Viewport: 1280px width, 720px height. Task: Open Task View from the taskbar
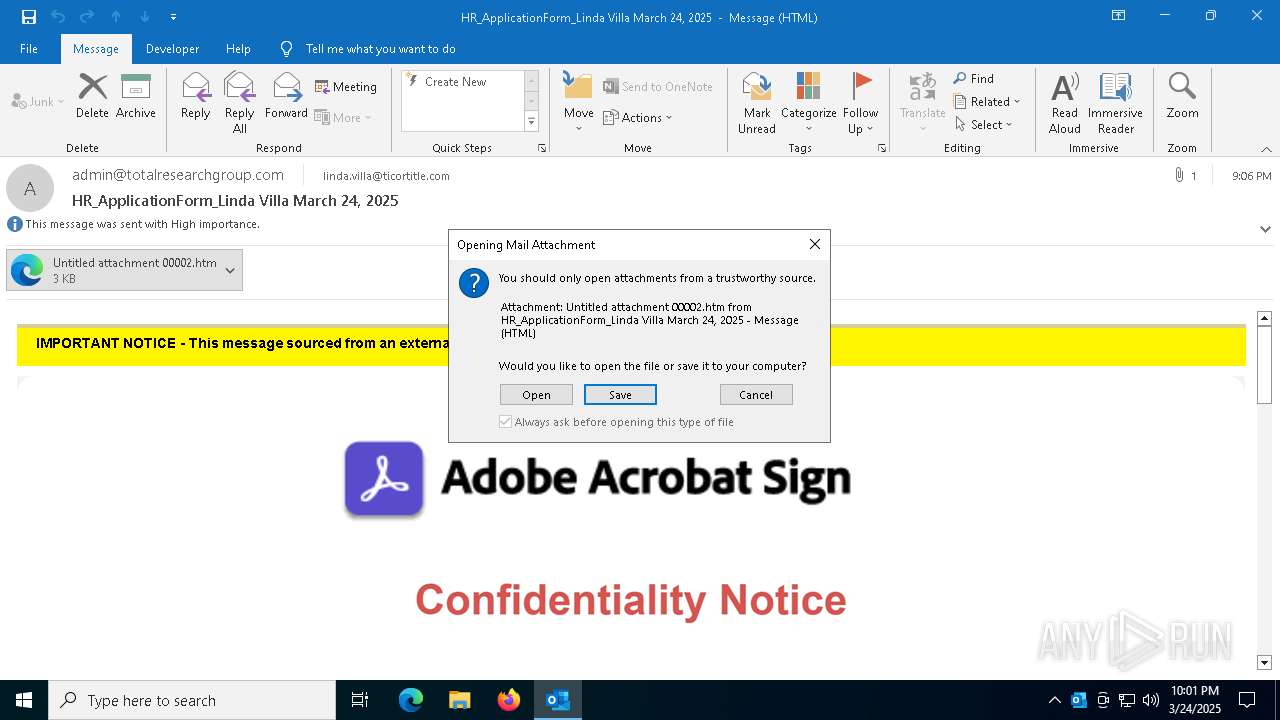point(360,700)
